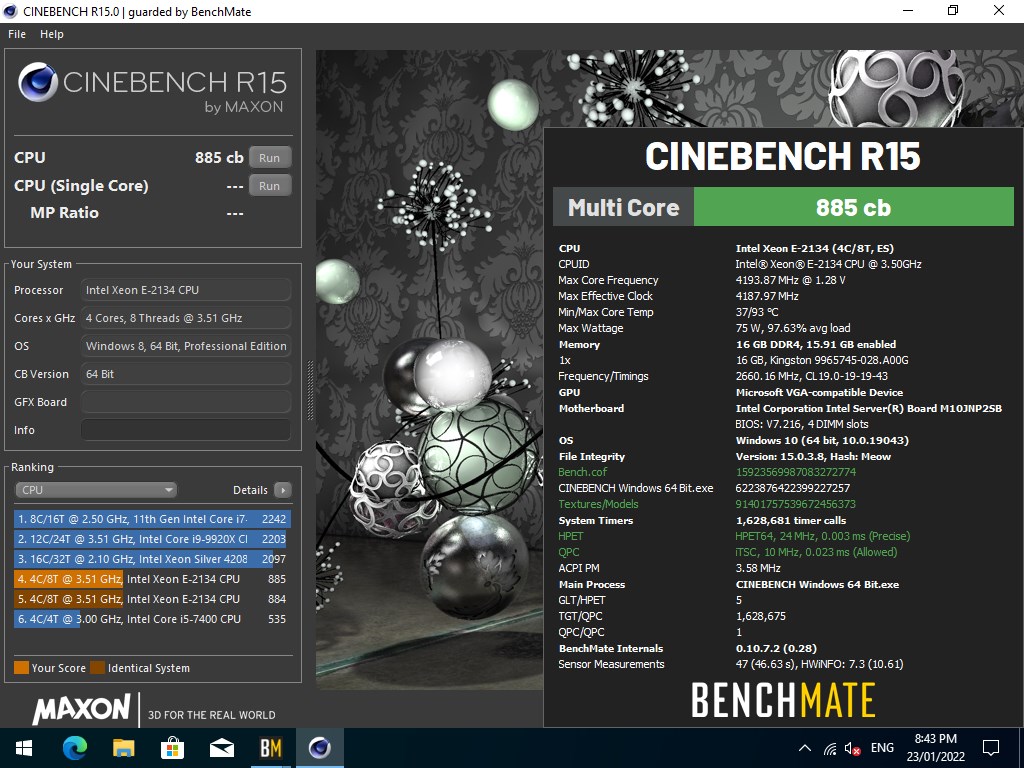
Task: Select the Processor field Intel Xeon E-2134
Action: tap(186, 290)
